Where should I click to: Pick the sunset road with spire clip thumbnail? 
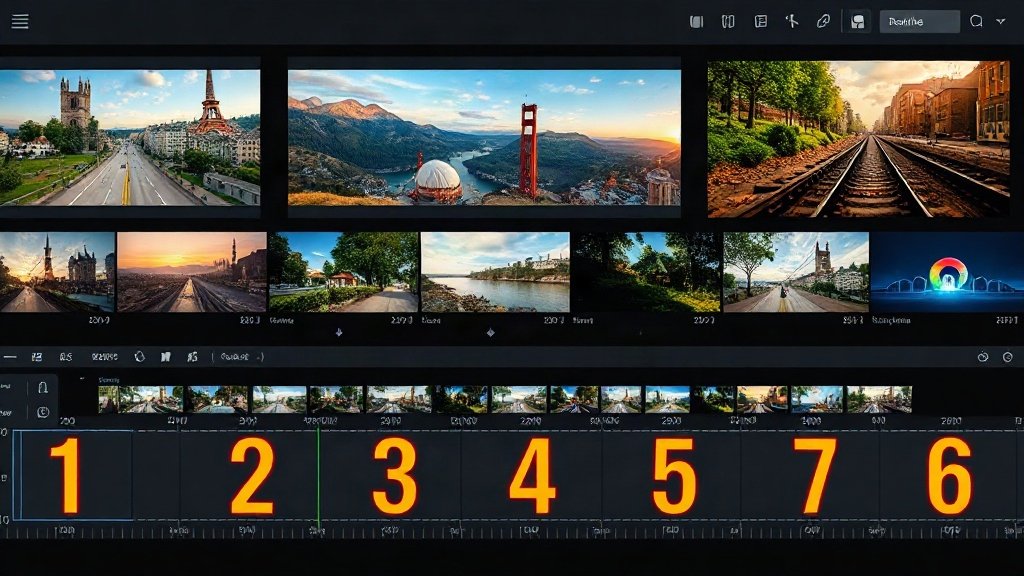[57, 272]
